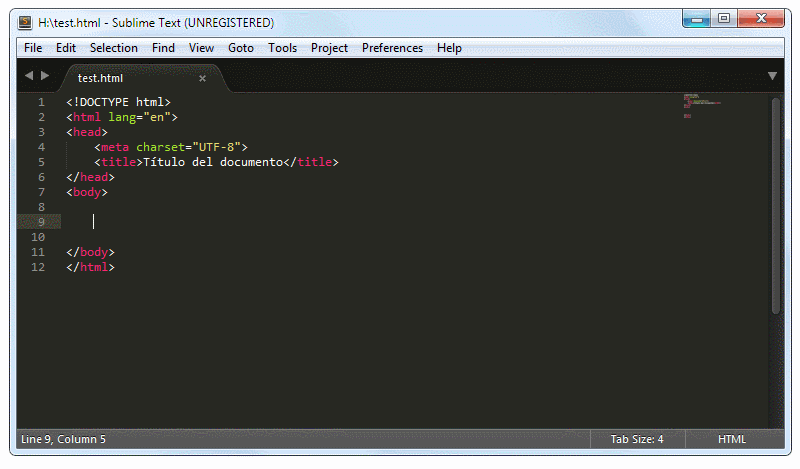Screen dimensions: 800x469
Task: Click line number 12 in gutter
Action: point(38,267)
